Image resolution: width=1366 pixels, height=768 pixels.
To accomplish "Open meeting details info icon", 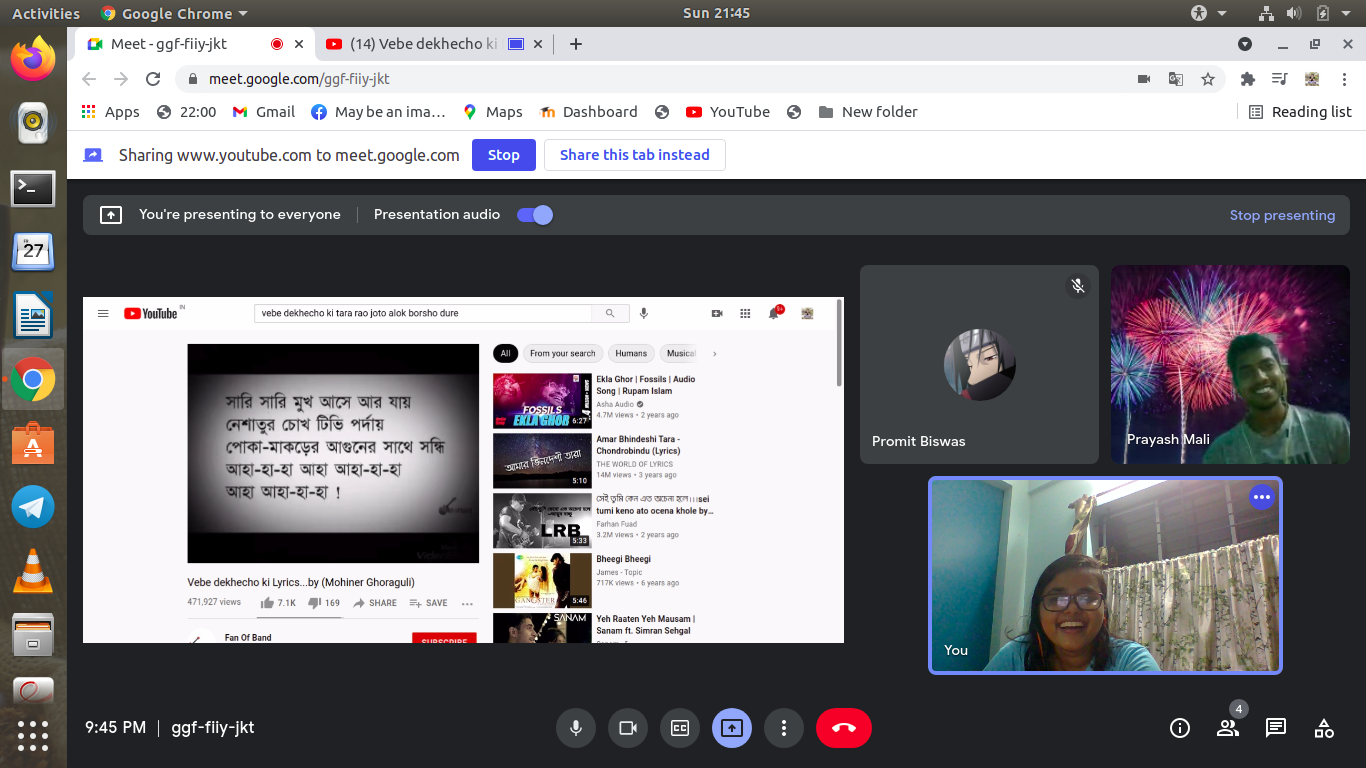I will tap(1180, 728).
